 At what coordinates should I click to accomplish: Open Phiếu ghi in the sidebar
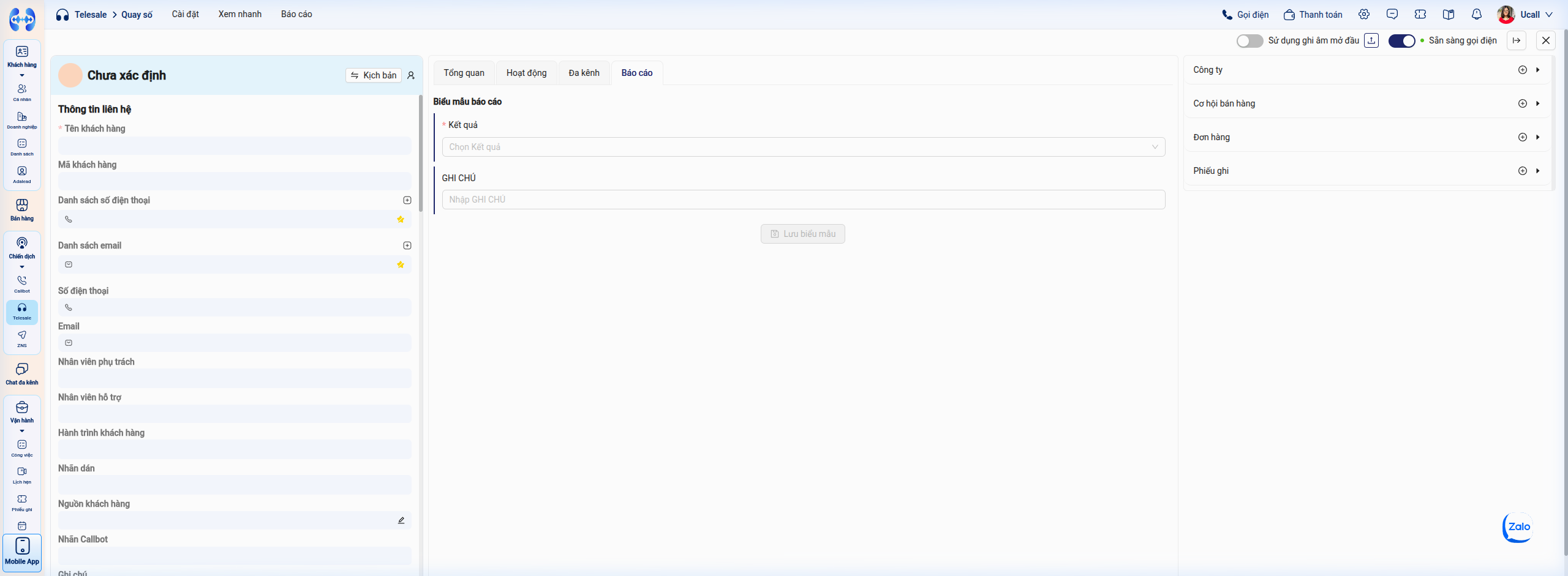tap(22, 503)
